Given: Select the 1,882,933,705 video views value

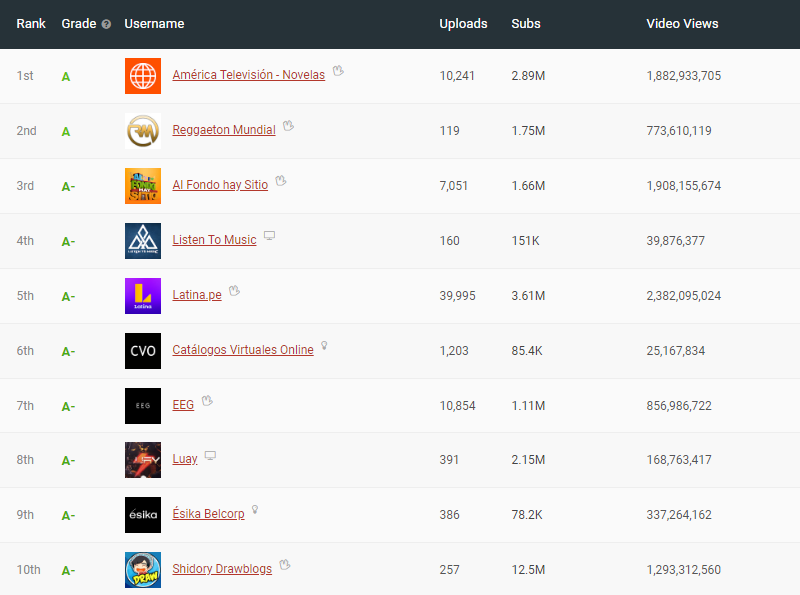Looking at the screenshot, I should tap(684, 76).
